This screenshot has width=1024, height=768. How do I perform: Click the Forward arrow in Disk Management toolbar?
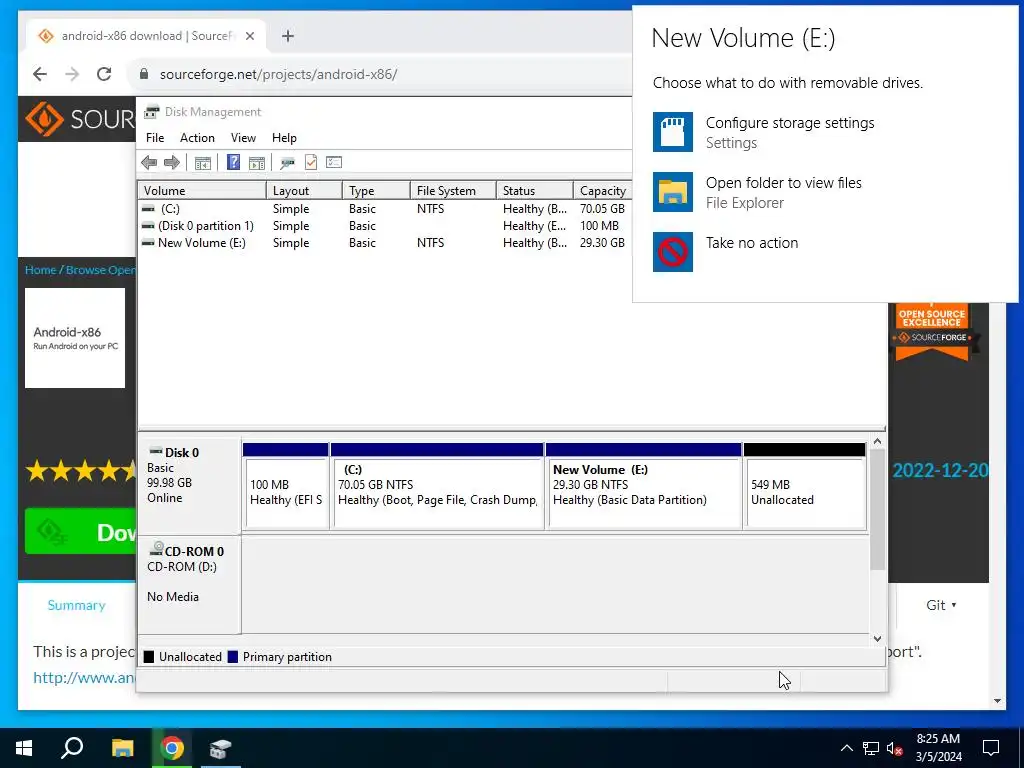point(172,162)
